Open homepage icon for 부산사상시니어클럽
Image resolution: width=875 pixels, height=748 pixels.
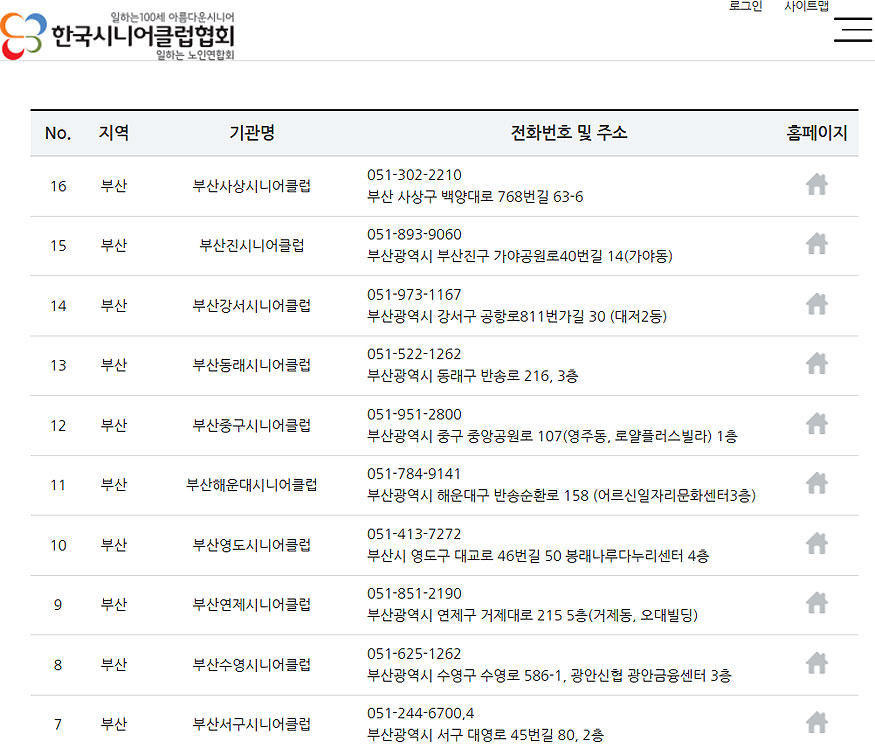(x=817, y=184)
